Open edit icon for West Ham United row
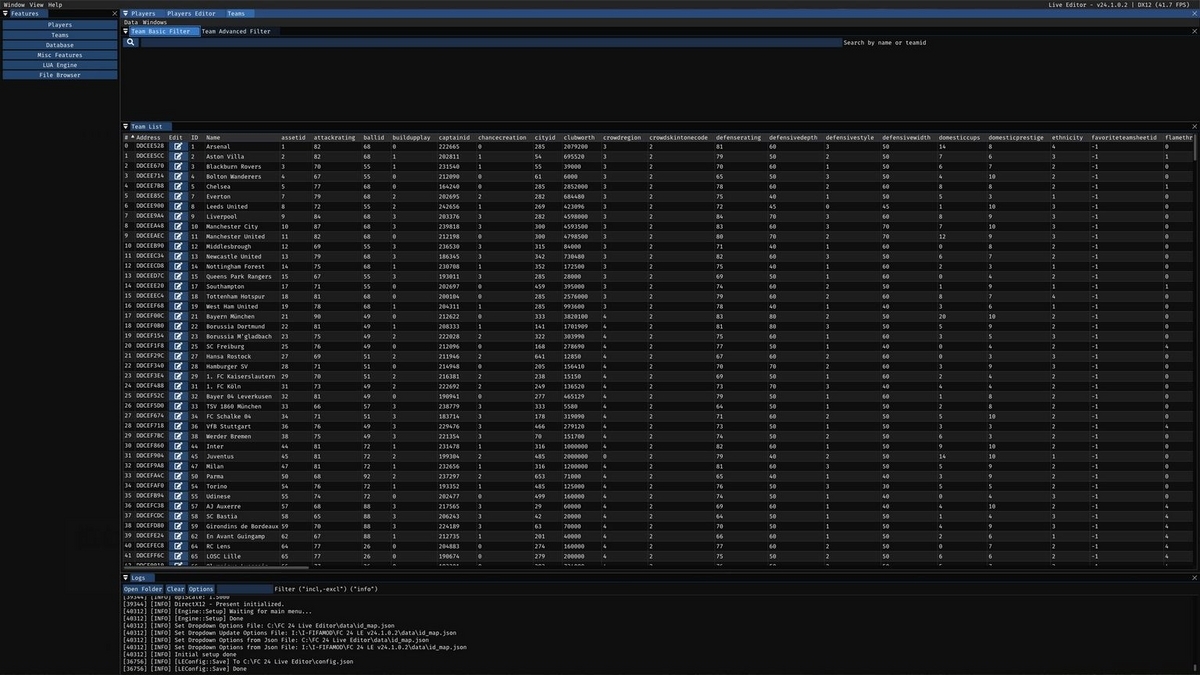The height and width of the screenshot is (675, 1200). coord(178,306)
